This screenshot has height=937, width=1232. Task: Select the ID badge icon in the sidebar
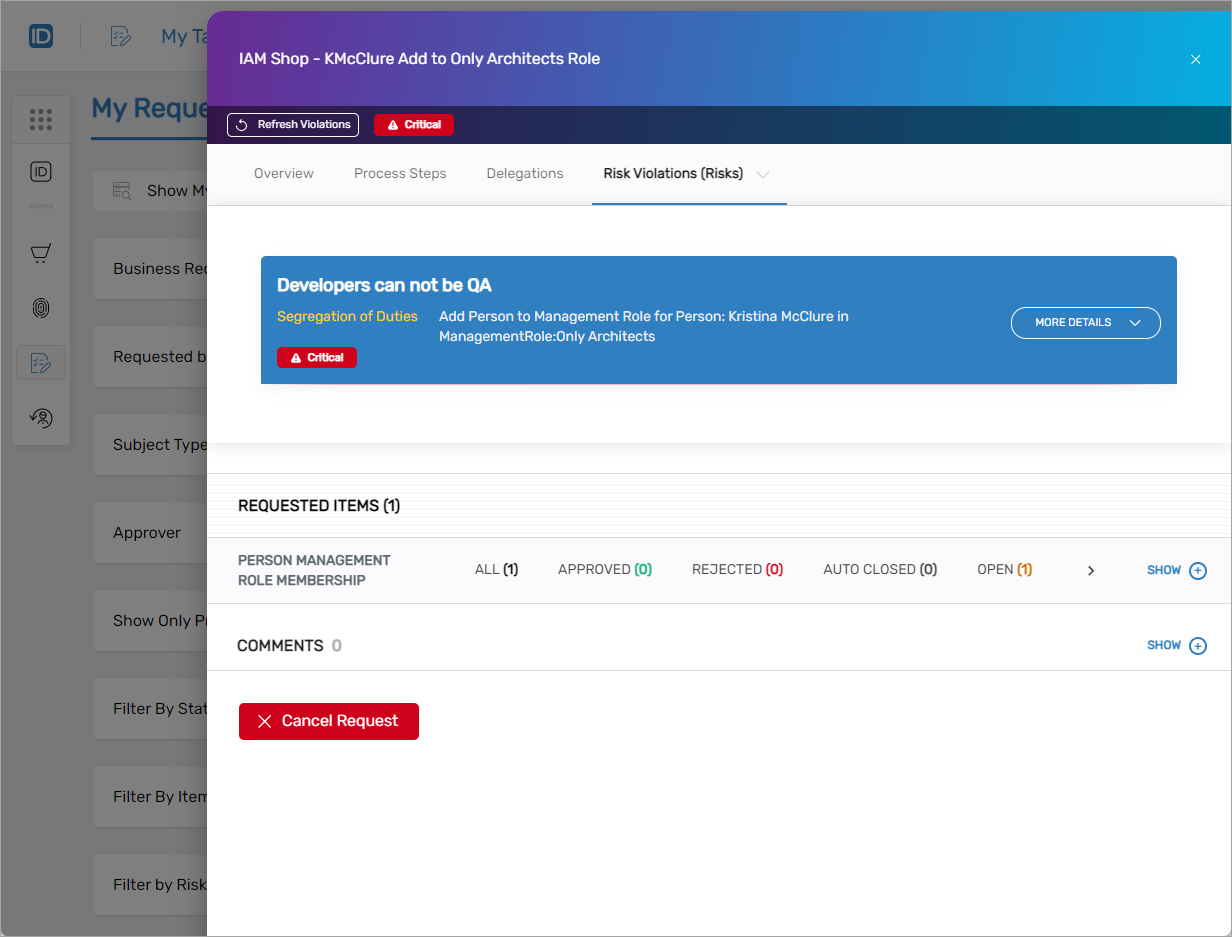(41, 171)
